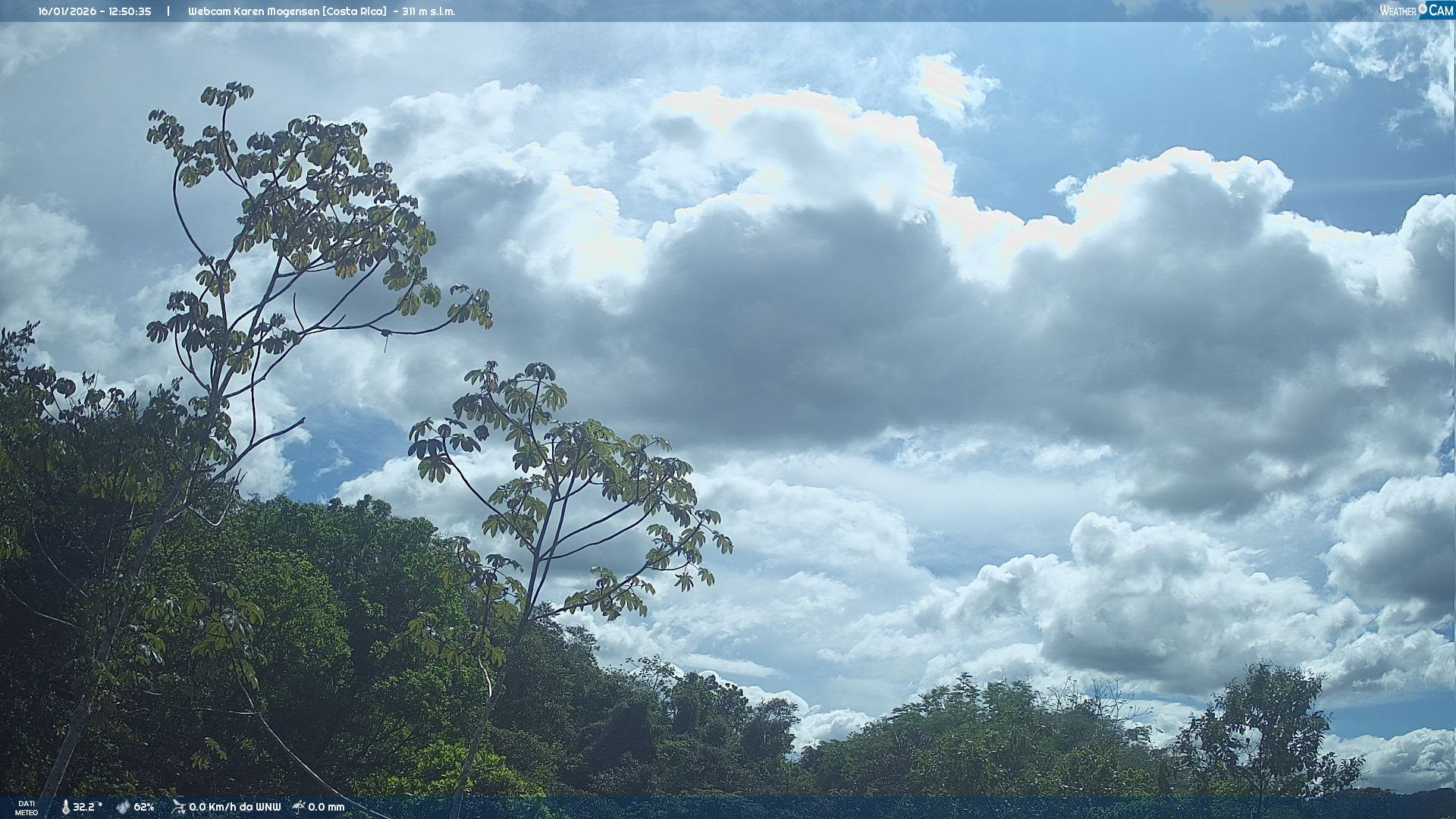Click the camera lens in WeatherCam logo
Viewport: 1456px width, 819px height.
(1423, 8)
